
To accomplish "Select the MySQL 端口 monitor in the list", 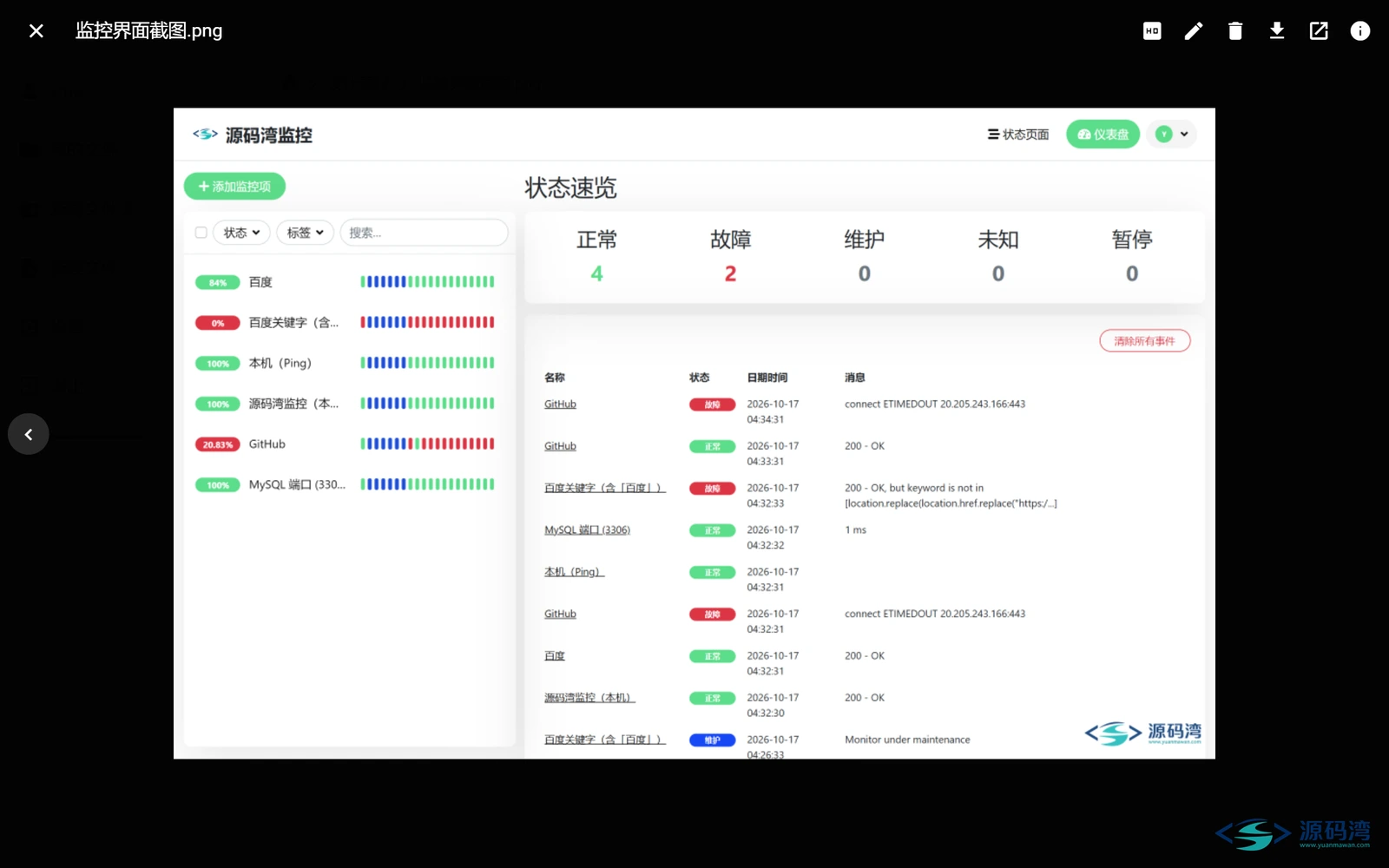I will 349,484.
